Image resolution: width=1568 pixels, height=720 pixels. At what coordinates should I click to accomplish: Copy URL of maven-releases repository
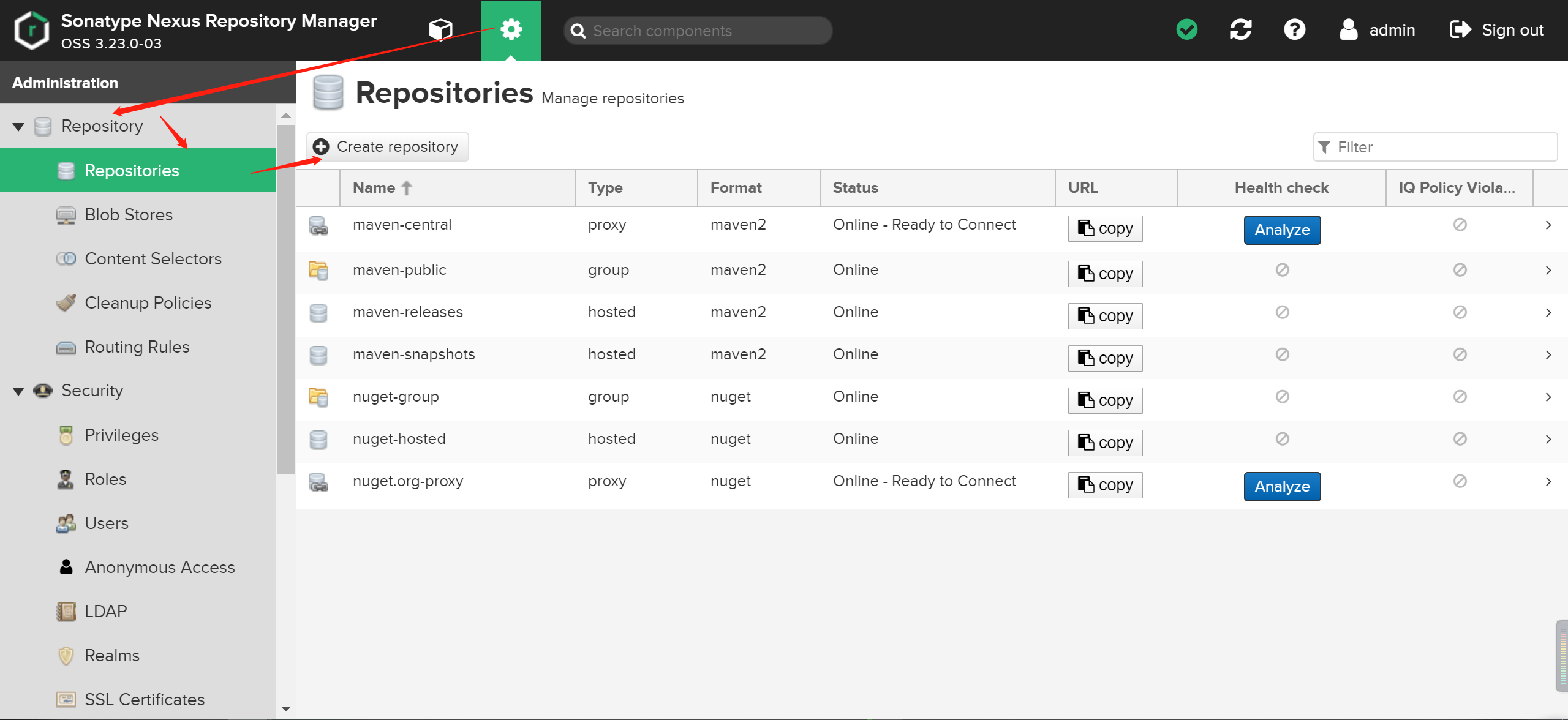click(x=1105, y=316)
